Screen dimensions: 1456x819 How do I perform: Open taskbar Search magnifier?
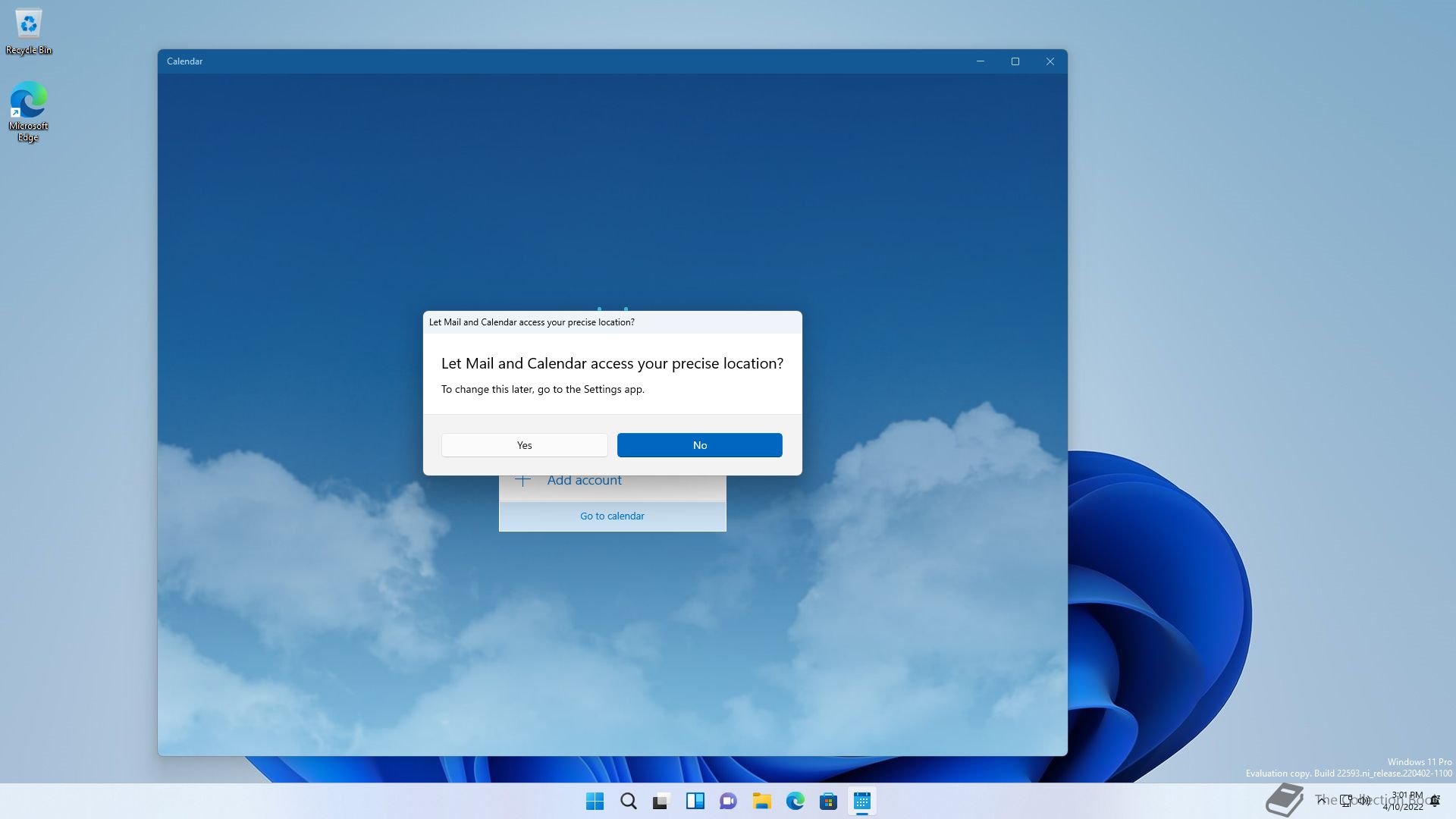pyautogui.click(x=628, y=801)
